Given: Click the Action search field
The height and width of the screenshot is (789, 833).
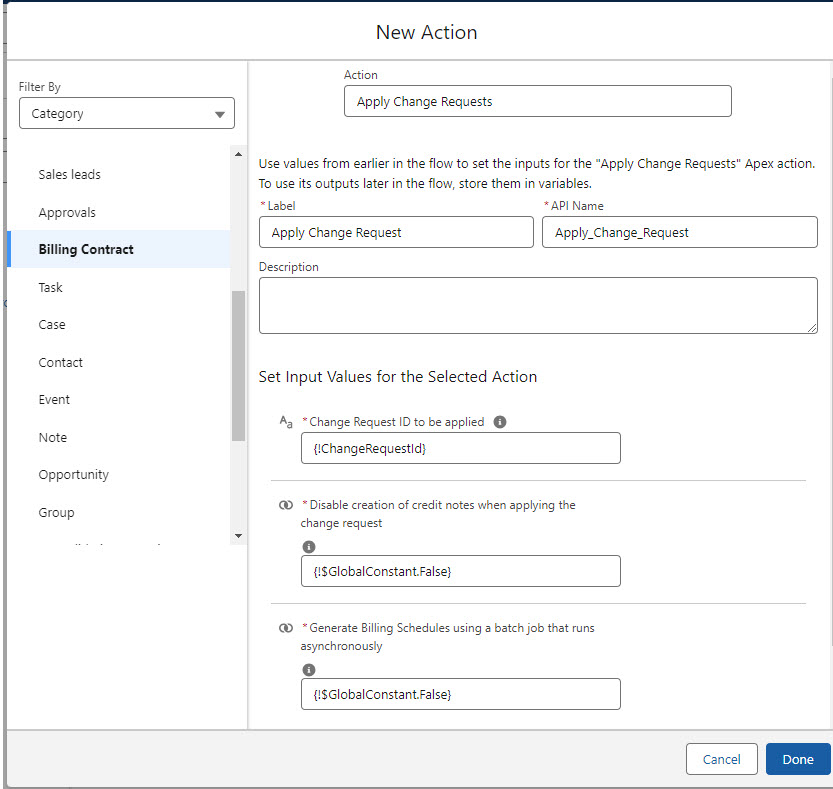Looking at the screenshot, I should click(537, 102).
